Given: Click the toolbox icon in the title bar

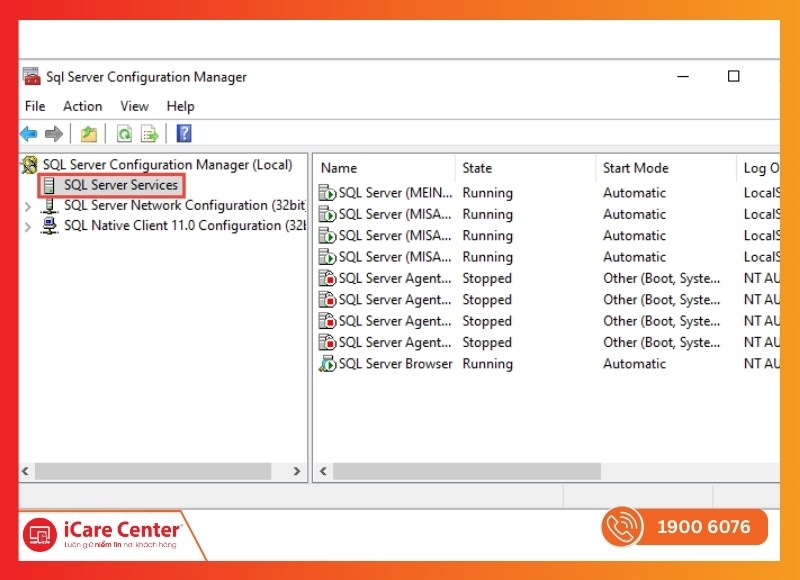Looking at the screenshot, I should coord(31,77).
